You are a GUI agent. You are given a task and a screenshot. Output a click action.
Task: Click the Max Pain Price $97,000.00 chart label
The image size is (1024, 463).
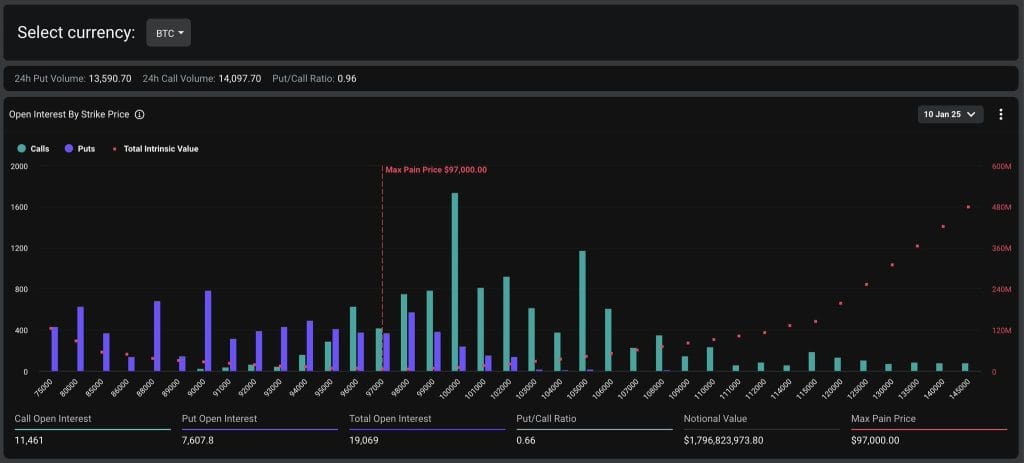pos(436,170)
